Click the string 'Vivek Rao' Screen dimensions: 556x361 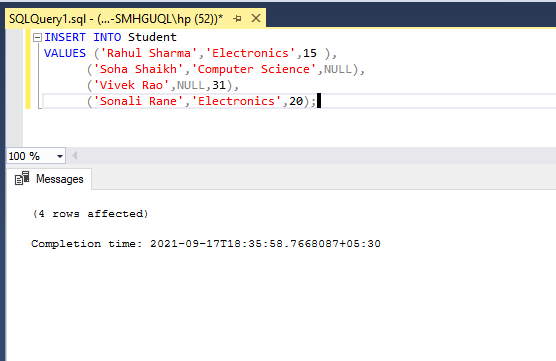tap(131, 85)
